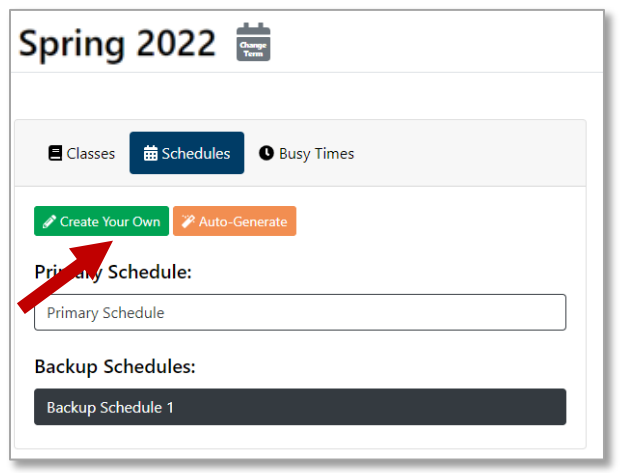Click the magic wand icon on Auto-Generate
This screenshot has height=473, width=628.
pos(188,222)
